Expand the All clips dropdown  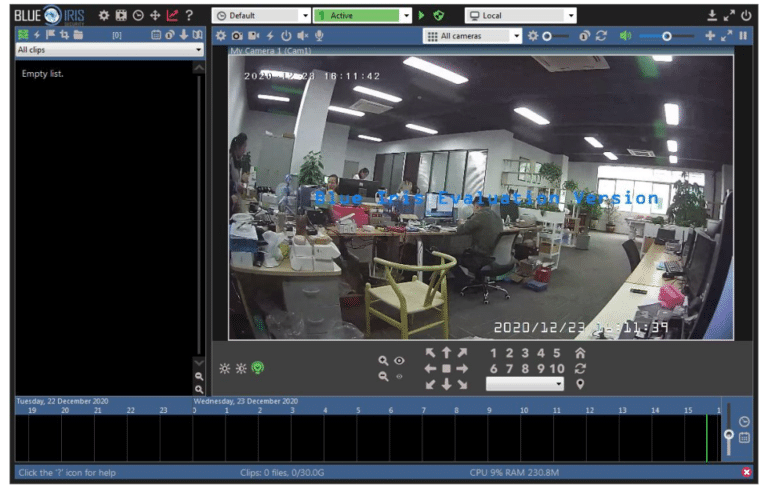109,49
